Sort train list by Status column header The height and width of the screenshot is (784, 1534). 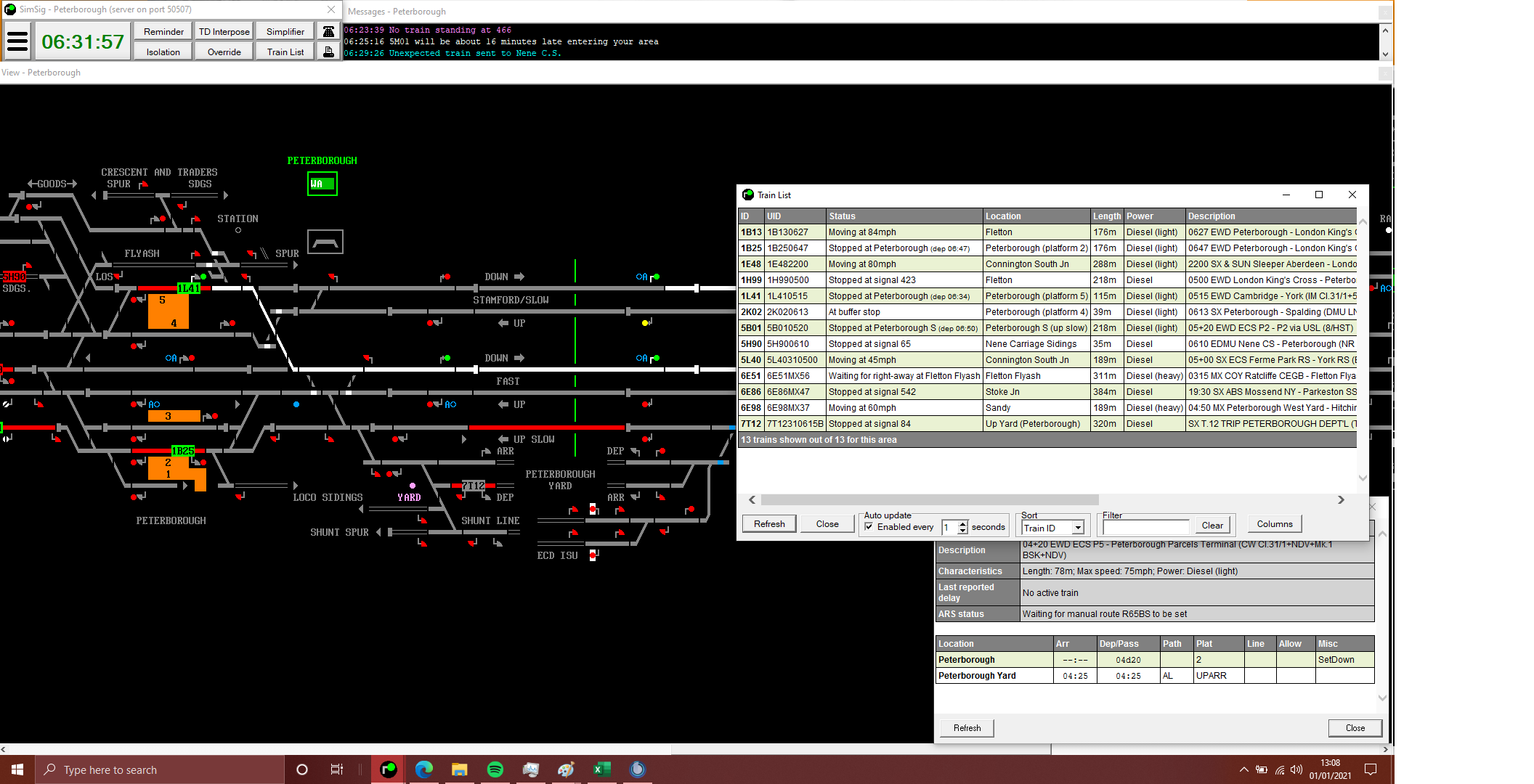904,216
